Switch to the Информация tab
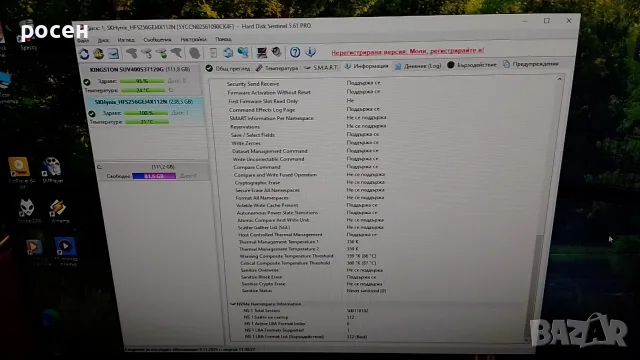640x360 pixels. pyautogui.click(x=366, y=66)
